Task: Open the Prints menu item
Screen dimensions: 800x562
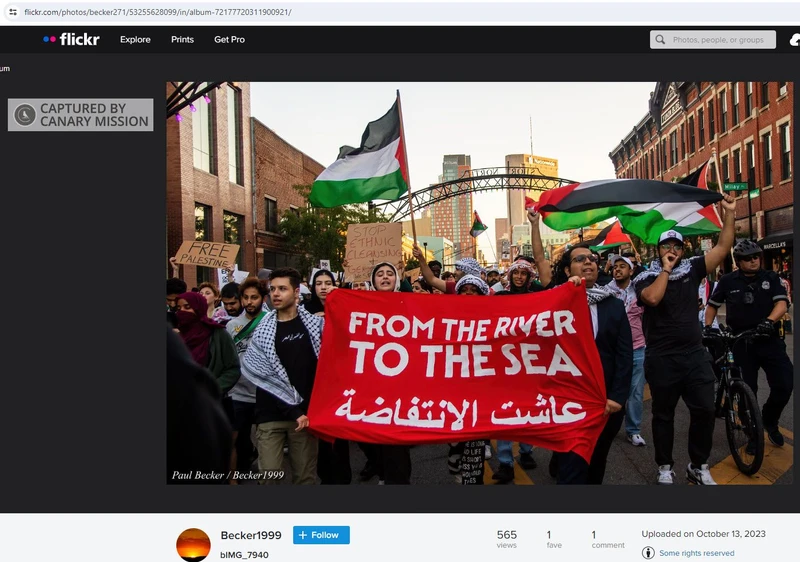Action: [182, 40]
